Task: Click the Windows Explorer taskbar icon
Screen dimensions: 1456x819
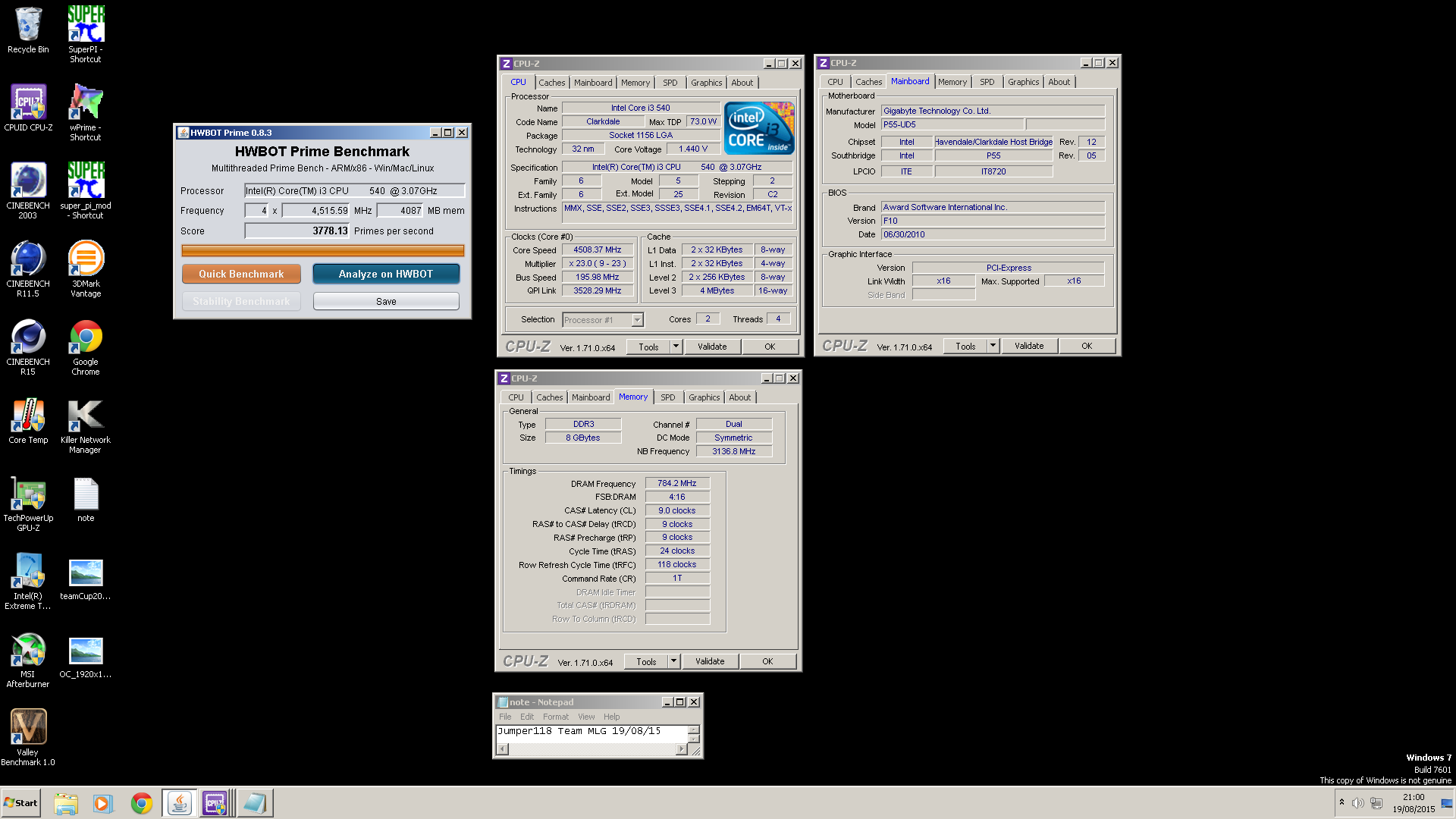Action: tap(66, 803)
